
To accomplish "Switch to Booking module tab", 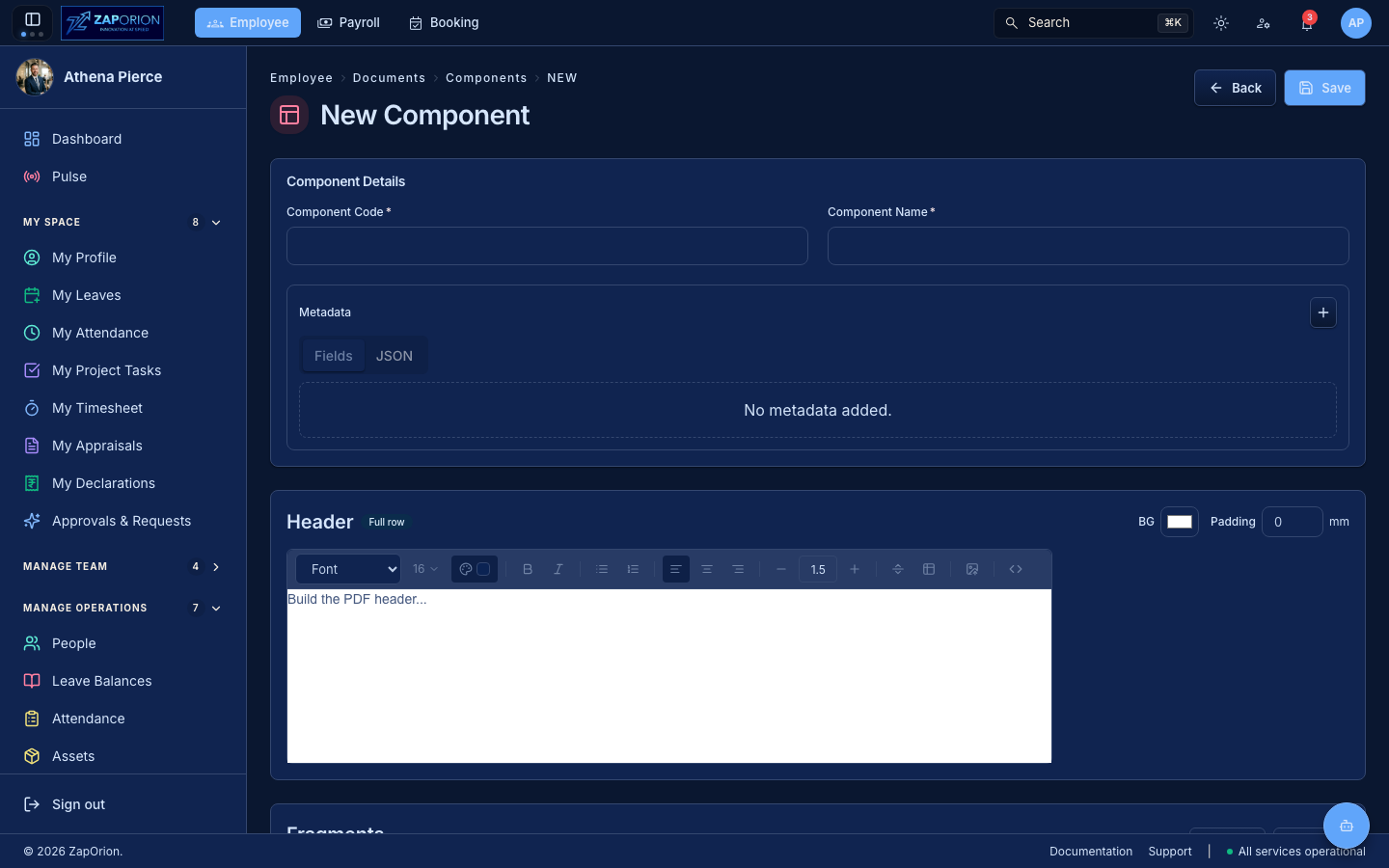I will [x=444, y=22].
